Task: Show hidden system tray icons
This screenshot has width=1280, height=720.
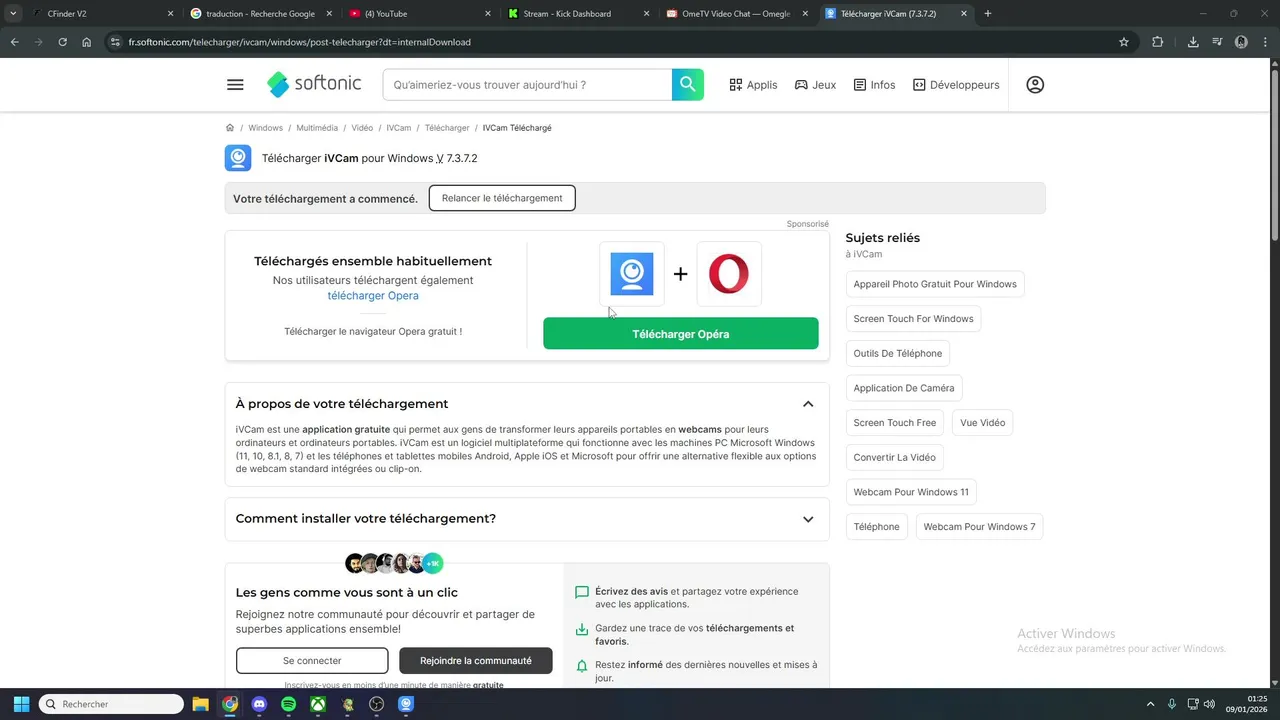Action: [x=1150, y=704]
